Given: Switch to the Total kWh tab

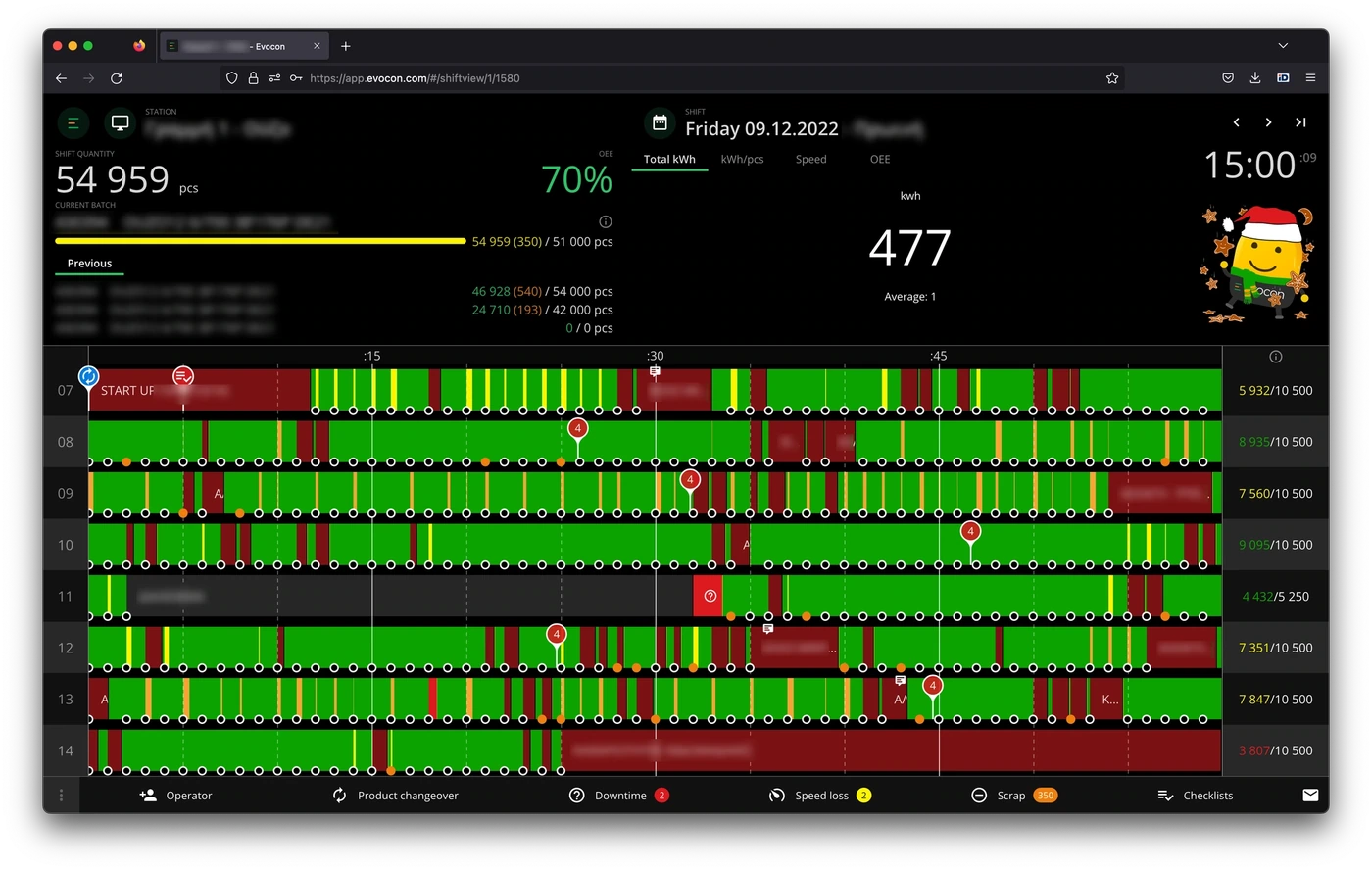Looking at the screenshot, I should [x=669, y=159].
